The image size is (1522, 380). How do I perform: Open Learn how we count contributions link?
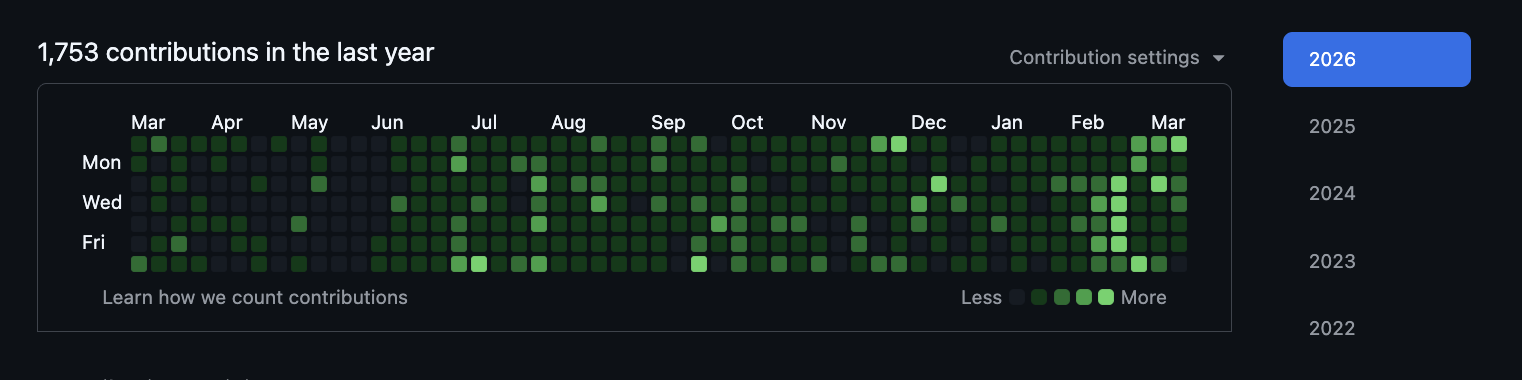point(255,297)
